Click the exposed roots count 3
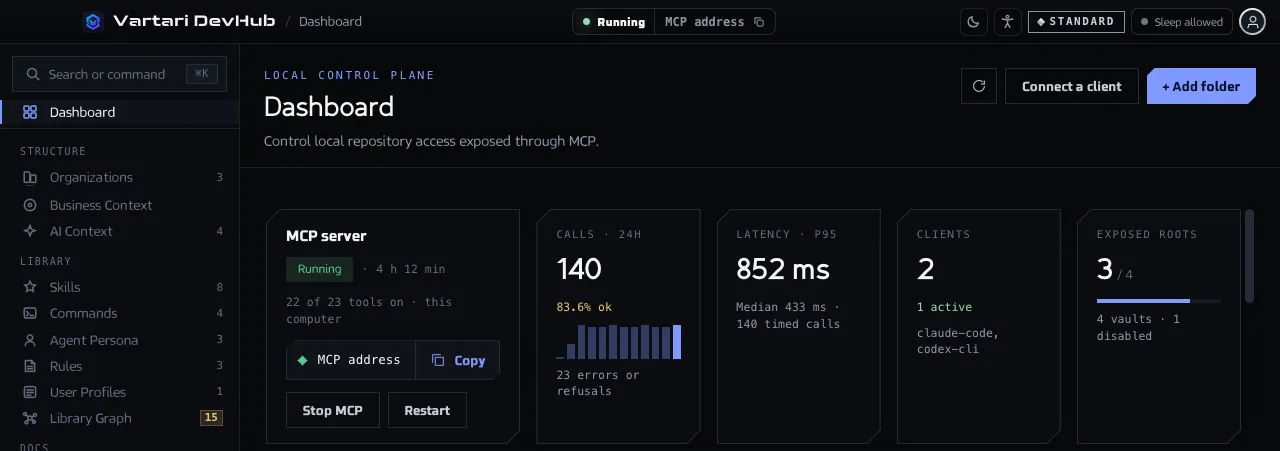Screen dimensions: 1280x451 [x=1105, y=269]
